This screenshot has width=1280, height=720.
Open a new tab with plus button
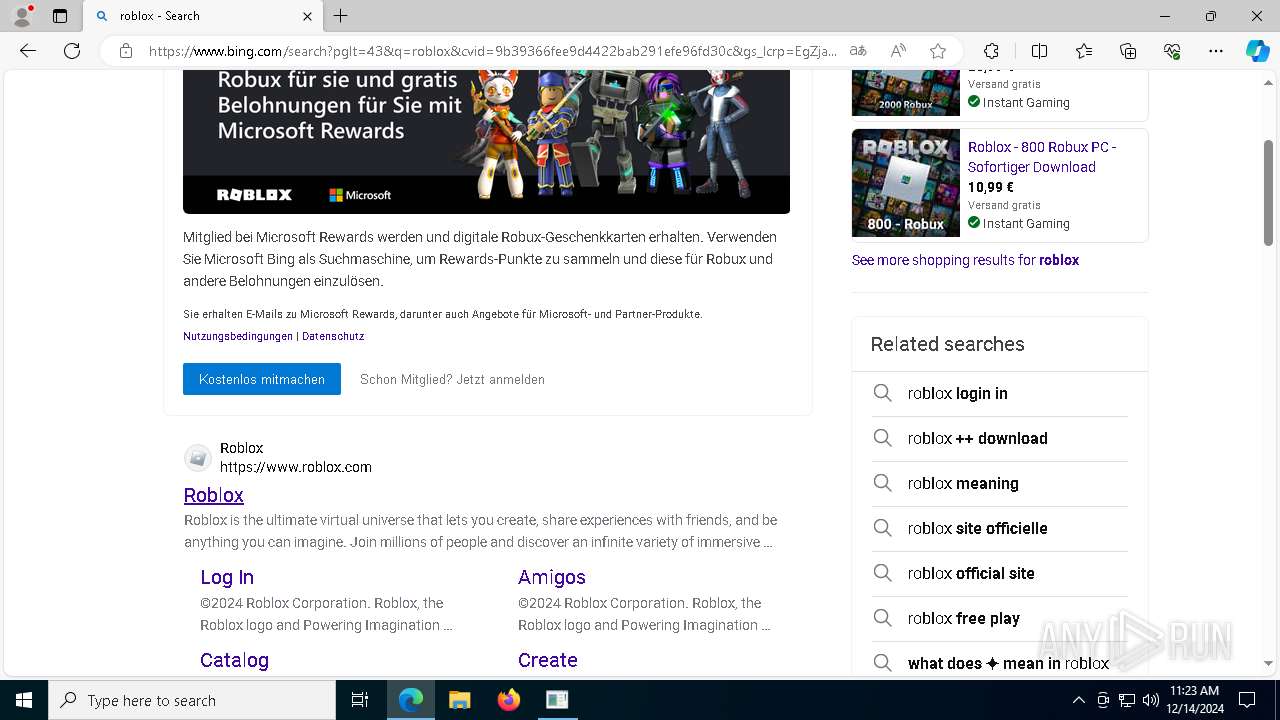tap(341, 16)
